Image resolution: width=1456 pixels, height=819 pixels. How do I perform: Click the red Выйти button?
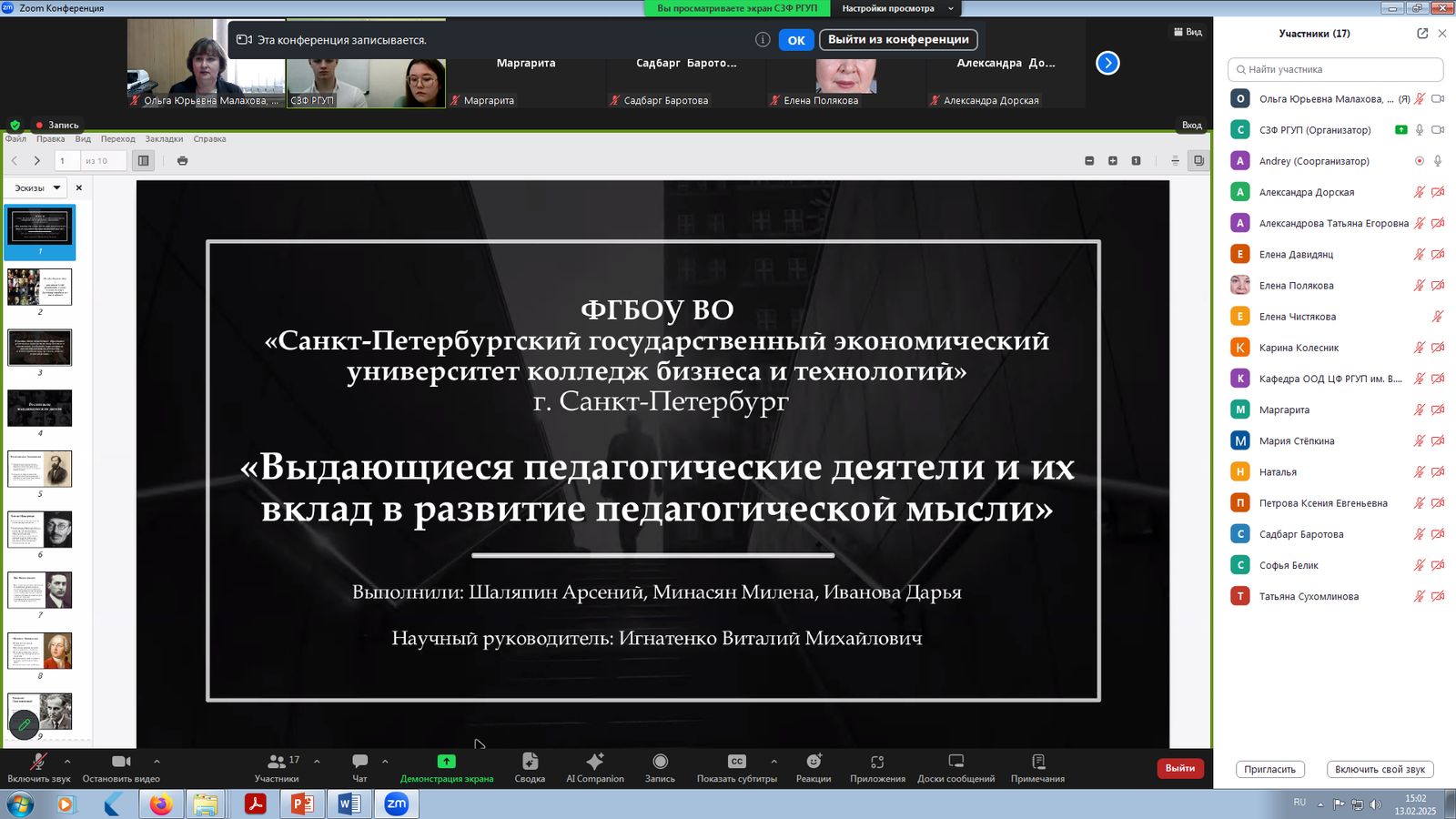tap(1180, 768)
